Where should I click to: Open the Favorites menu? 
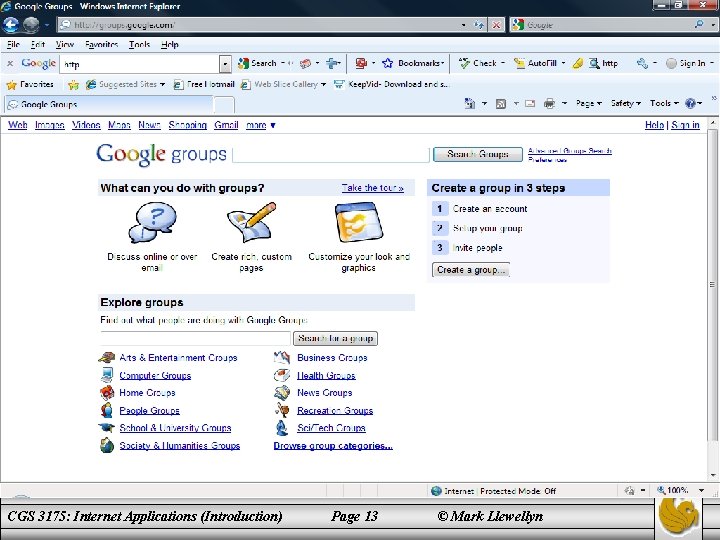point(101,45)
